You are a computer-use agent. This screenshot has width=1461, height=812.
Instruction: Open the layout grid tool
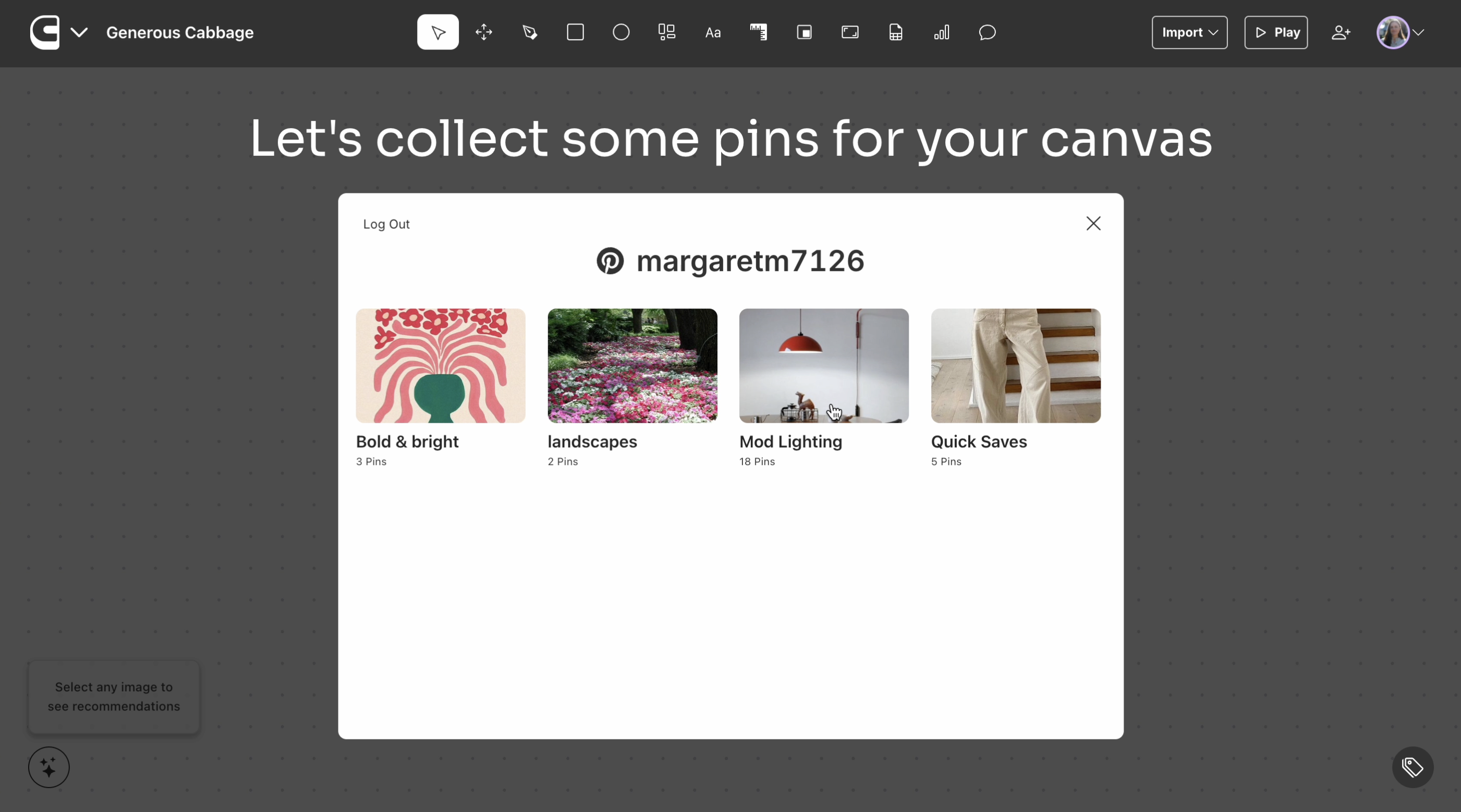tap(666, 32)
